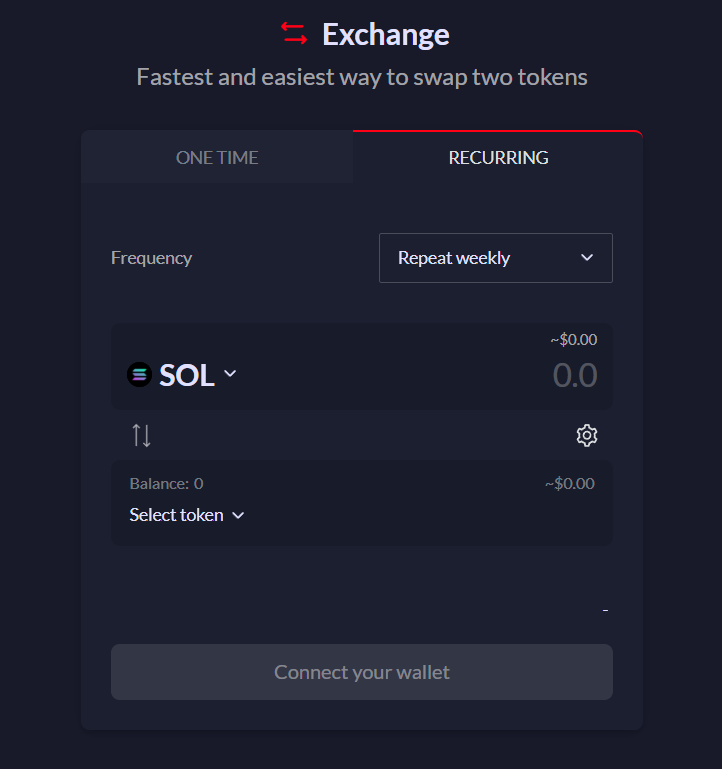The width and height of the screenshot is (722, 769).
Task: Click the Exchange page heading
Action: (x=386, y=34)
